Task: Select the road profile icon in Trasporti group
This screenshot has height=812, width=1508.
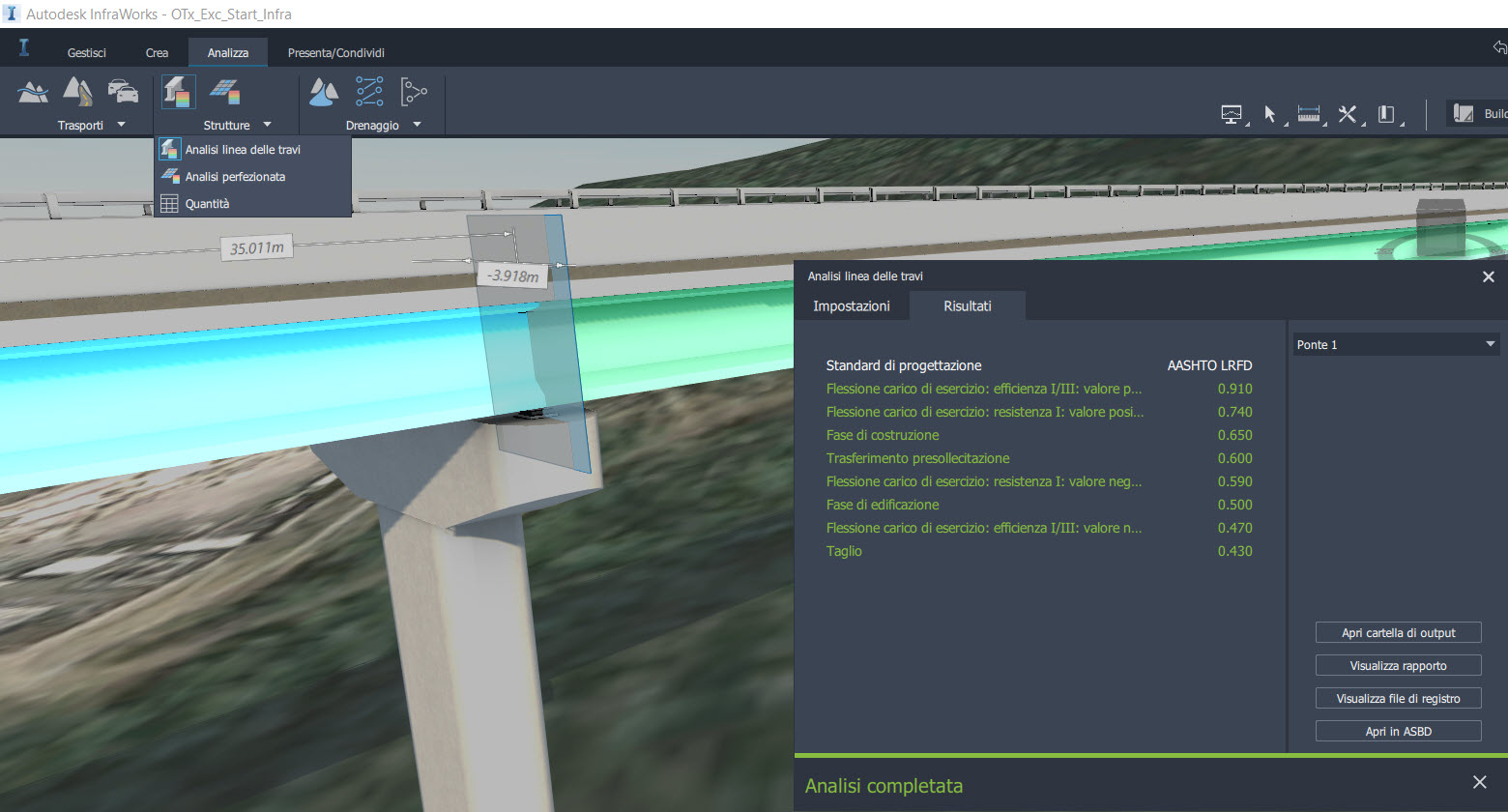Action: pos(77,90)
